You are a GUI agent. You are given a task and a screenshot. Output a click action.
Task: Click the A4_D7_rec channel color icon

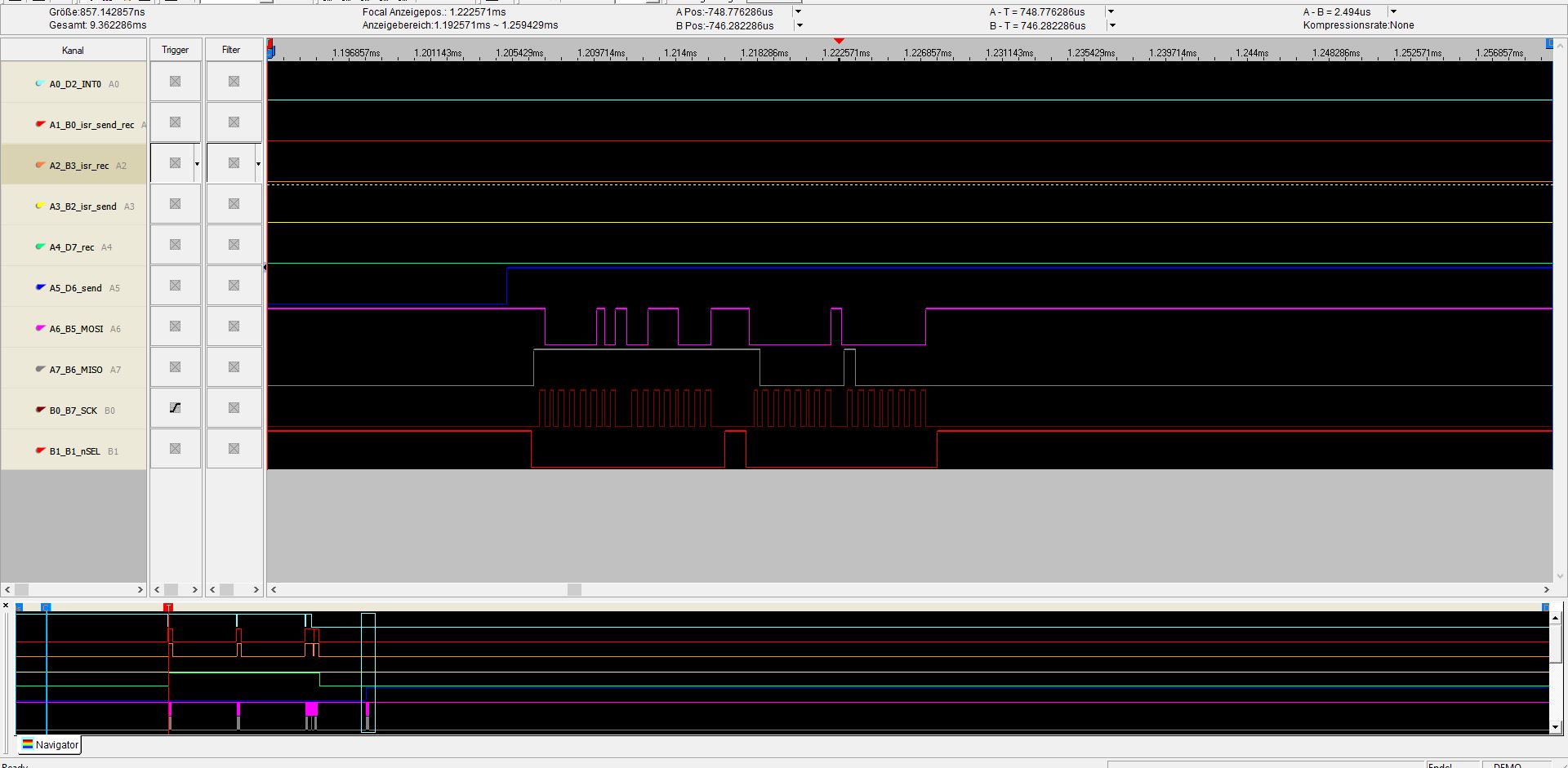[x=39, y=246]
